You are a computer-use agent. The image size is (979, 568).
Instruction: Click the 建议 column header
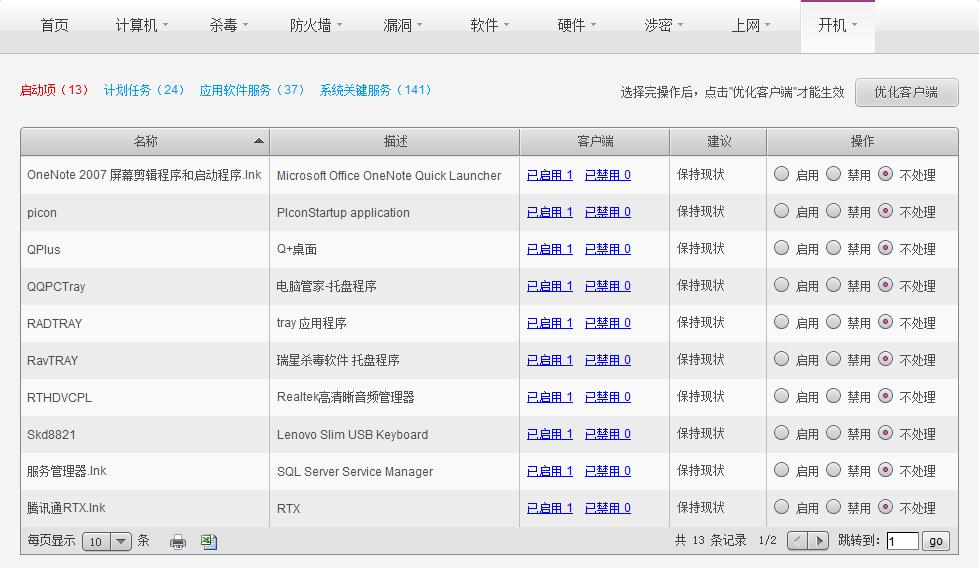(x=718, y=142)
